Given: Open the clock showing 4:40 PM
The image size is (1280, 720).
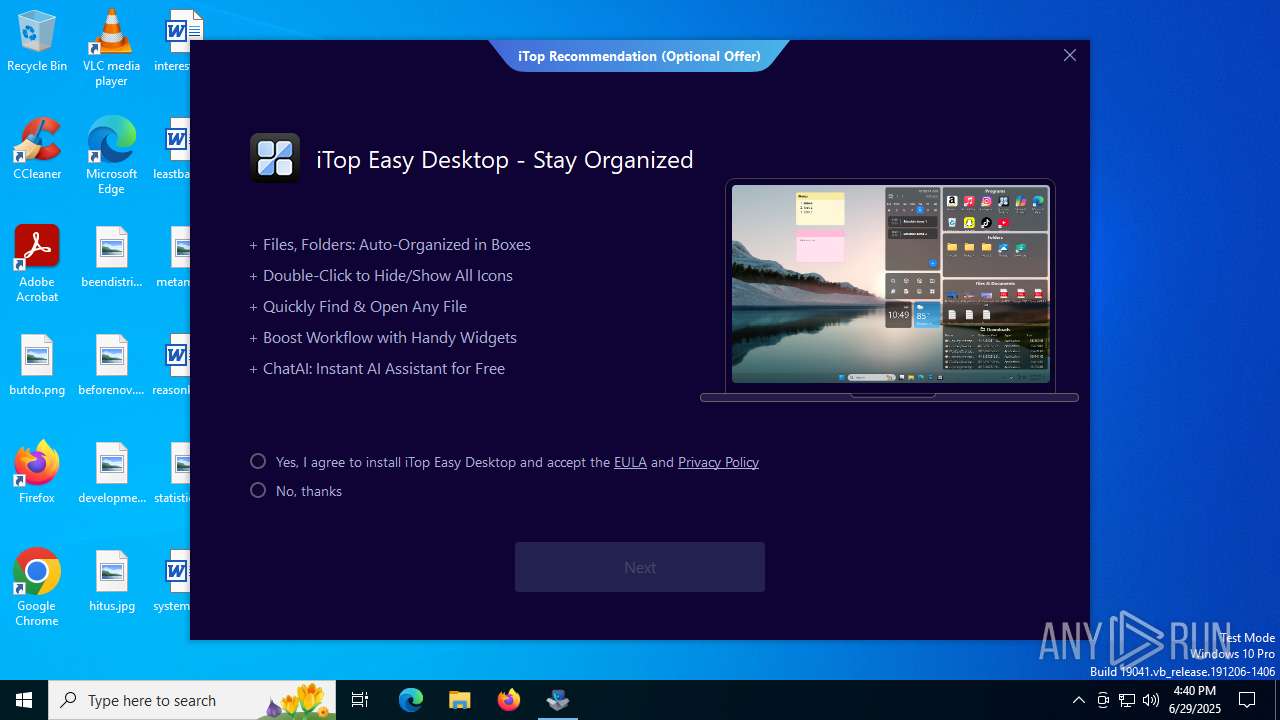Looking at the screenshot, I should click(1195, 700).
